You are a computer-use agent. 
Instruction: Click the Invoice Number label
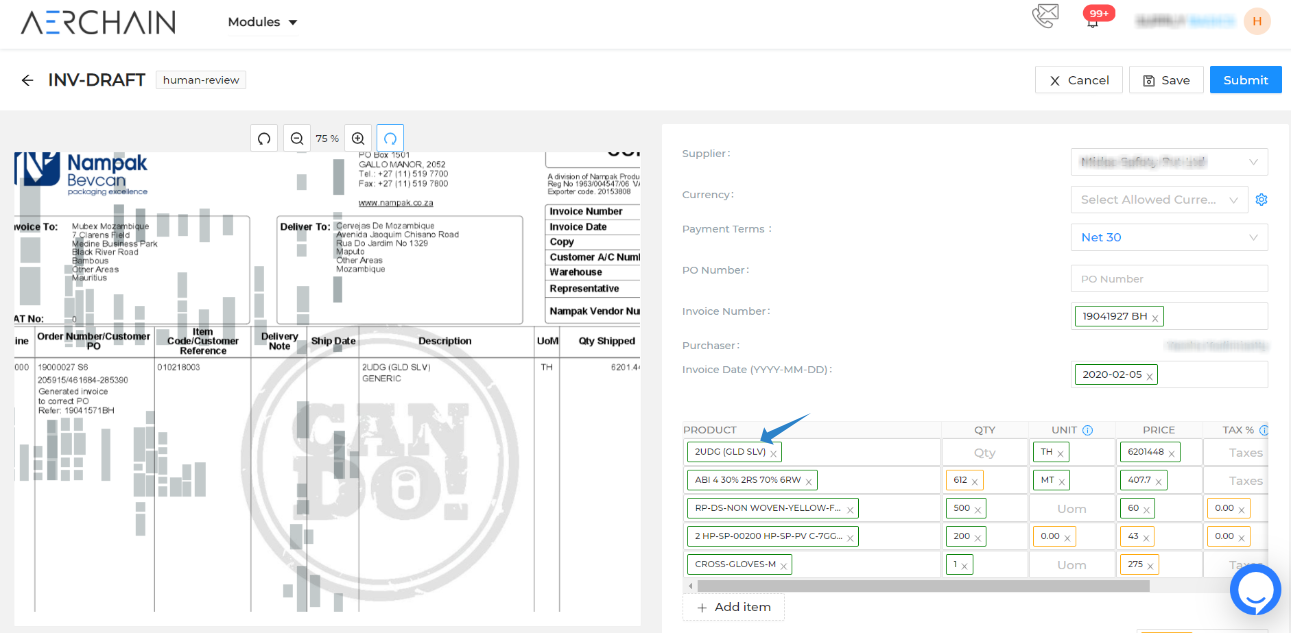pos(726,311)
